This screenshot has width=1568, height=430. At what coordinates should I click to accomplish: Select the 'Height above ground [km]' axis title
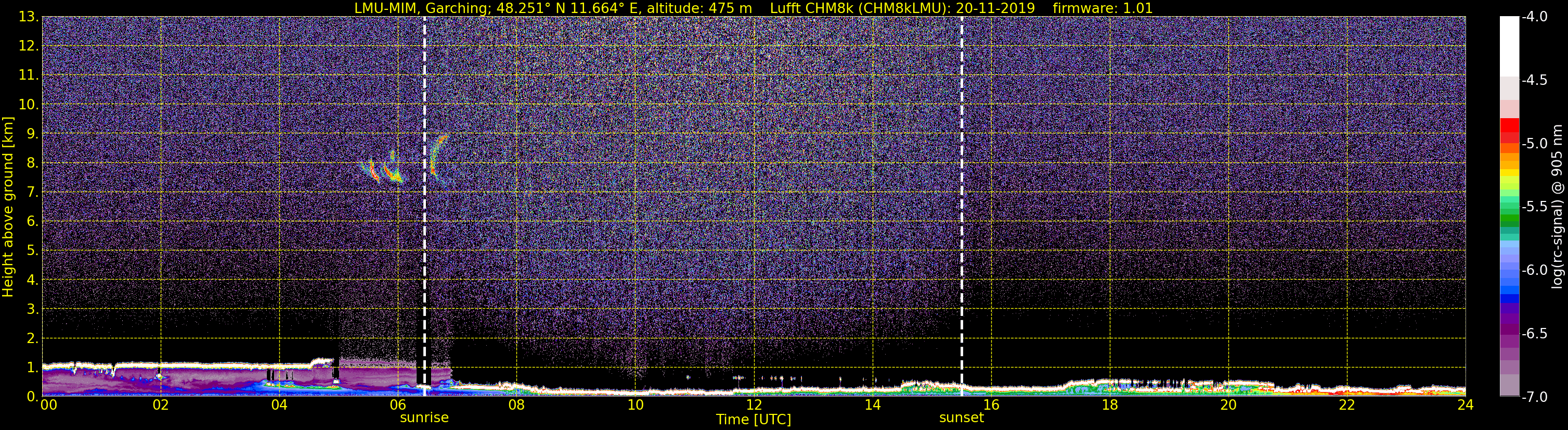[8, 207]
